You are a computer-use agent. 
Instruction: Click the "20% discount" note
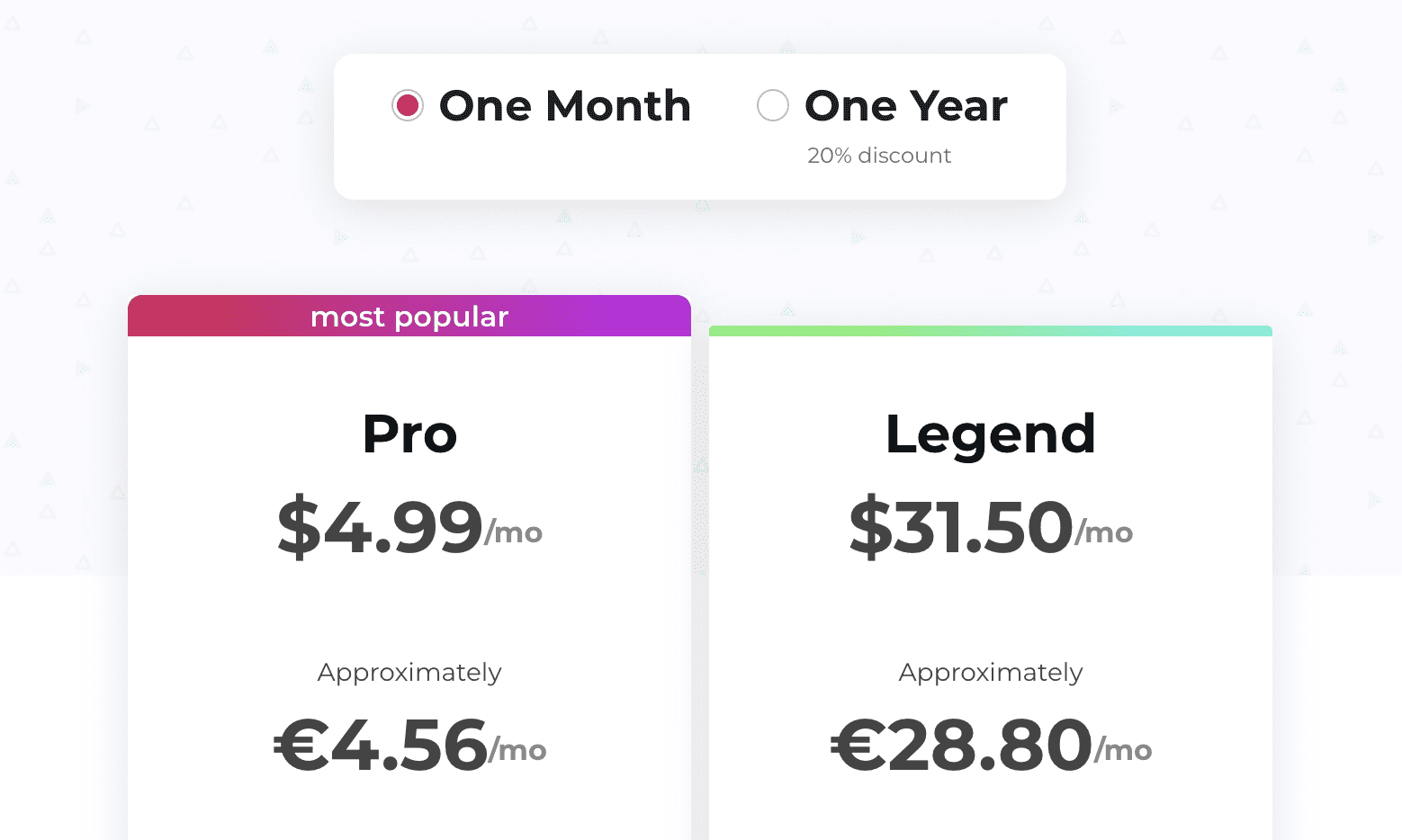click(878, 156)
